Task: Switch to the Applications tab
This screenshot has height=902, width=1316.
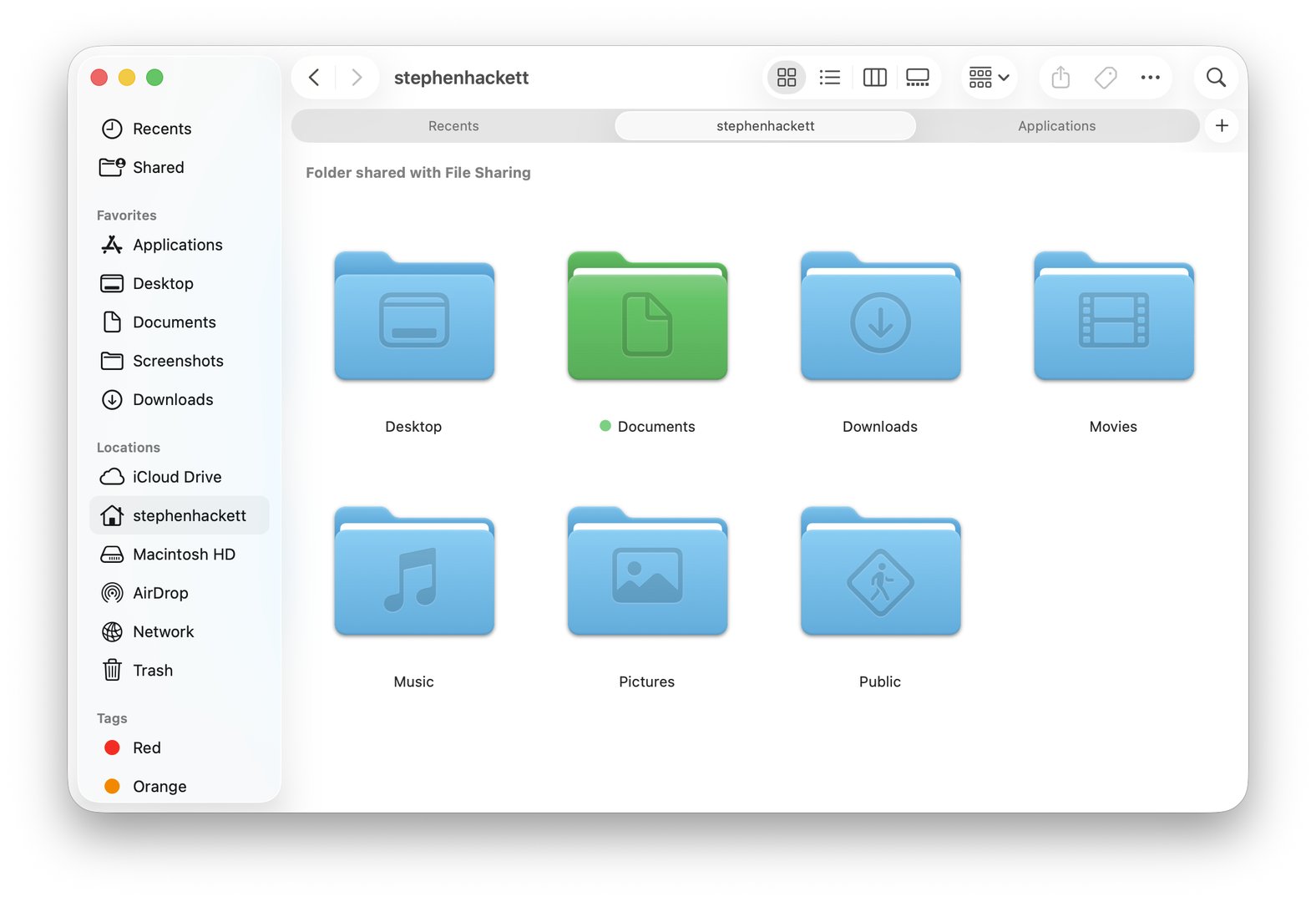Action: point(1056,126)
